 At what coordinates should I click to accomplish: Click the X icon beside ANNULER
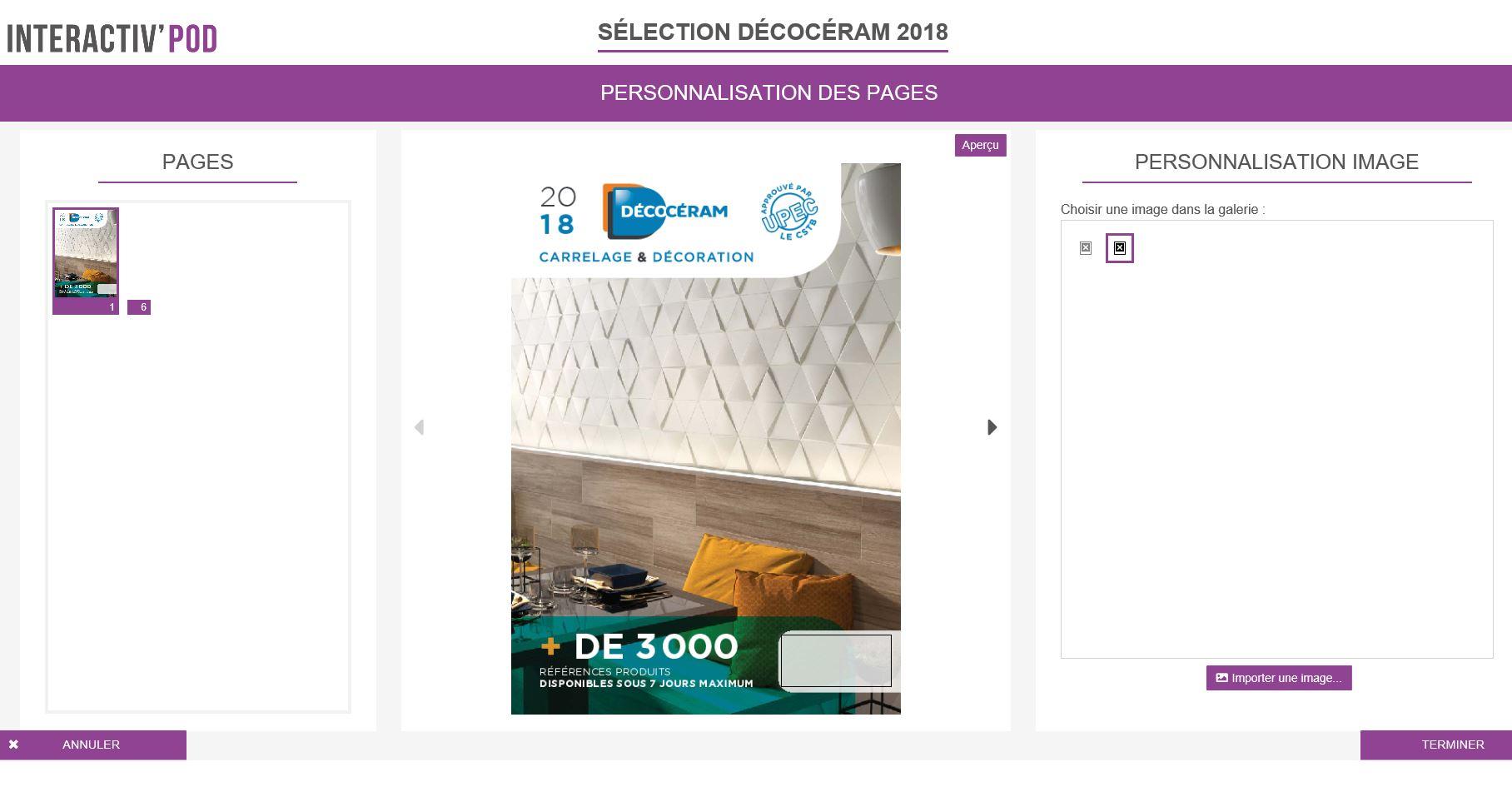(x=13, y=745)
